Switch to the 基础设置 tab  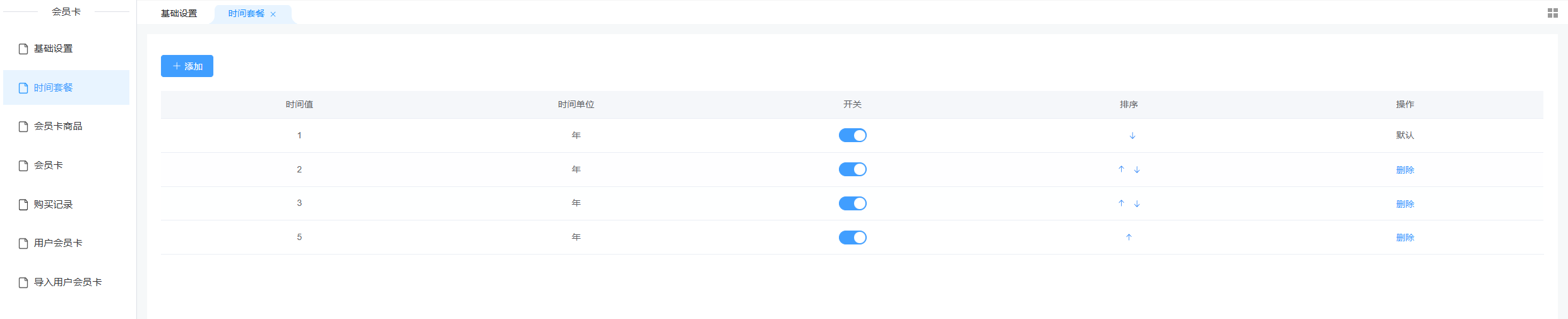[x=179, y=13]
